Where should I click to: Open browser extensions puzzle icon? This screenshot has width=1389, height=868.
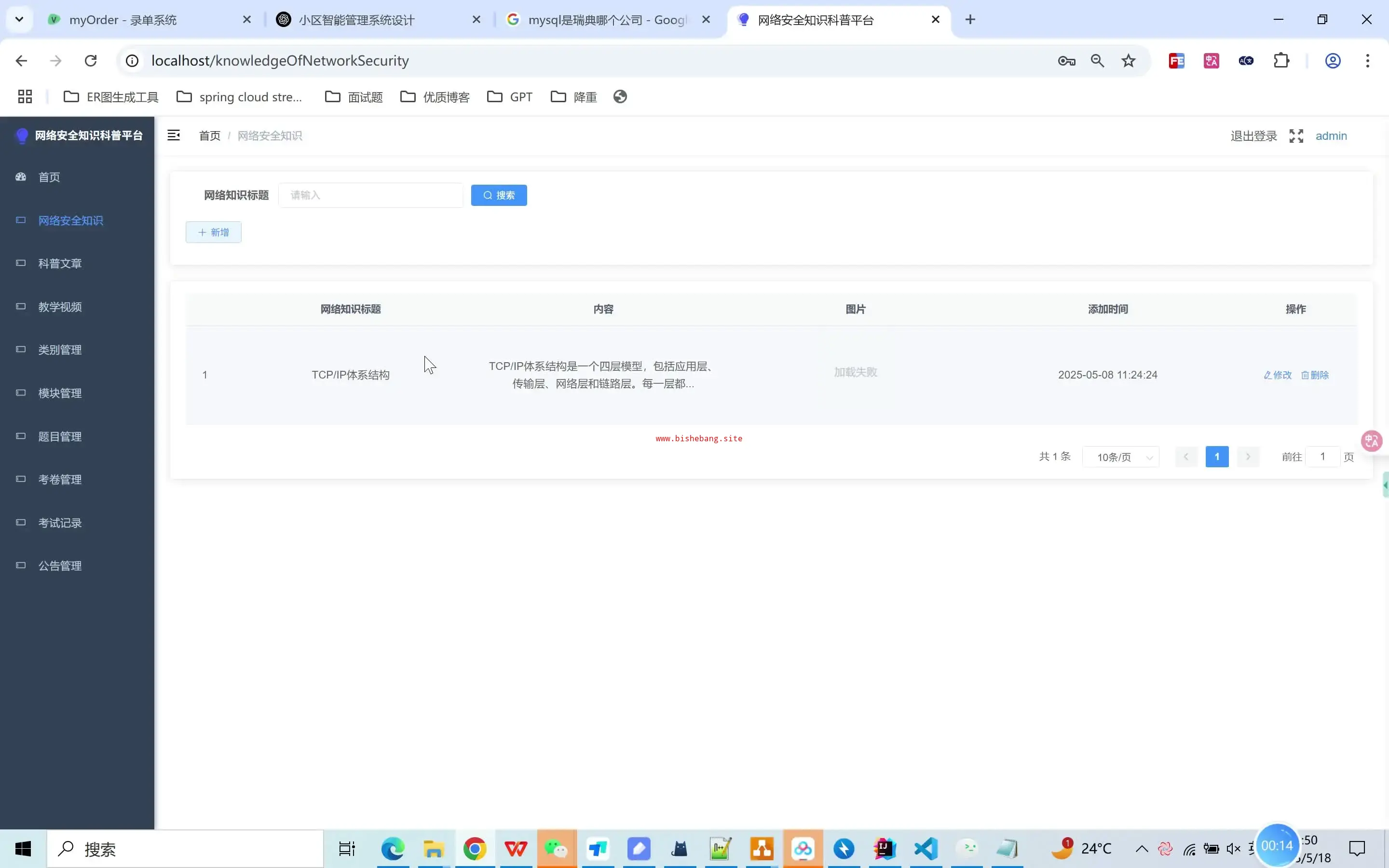(x=1281, y=61)
